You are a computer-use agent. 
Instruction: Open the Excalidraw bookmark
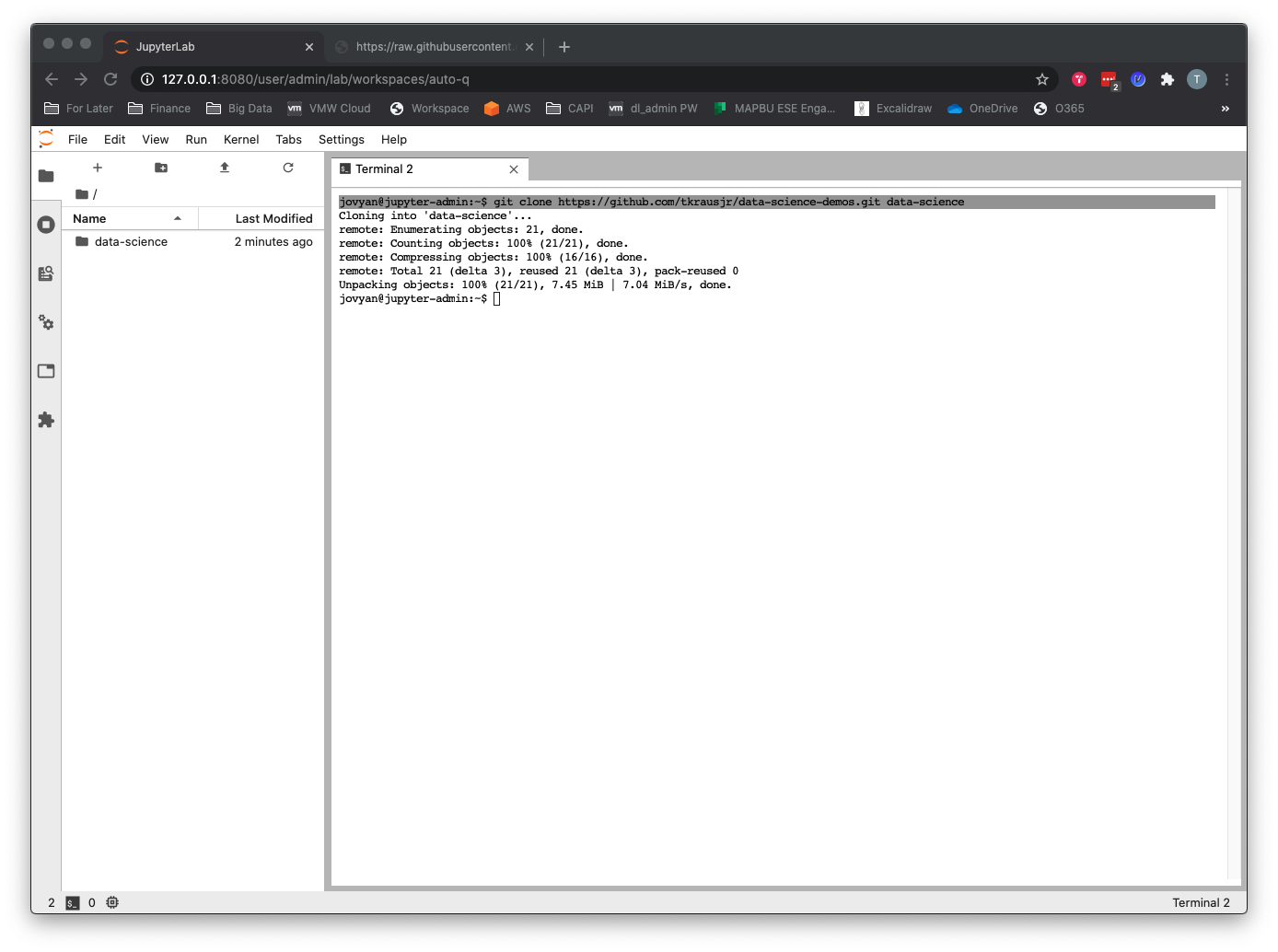(x=894, y=109)
